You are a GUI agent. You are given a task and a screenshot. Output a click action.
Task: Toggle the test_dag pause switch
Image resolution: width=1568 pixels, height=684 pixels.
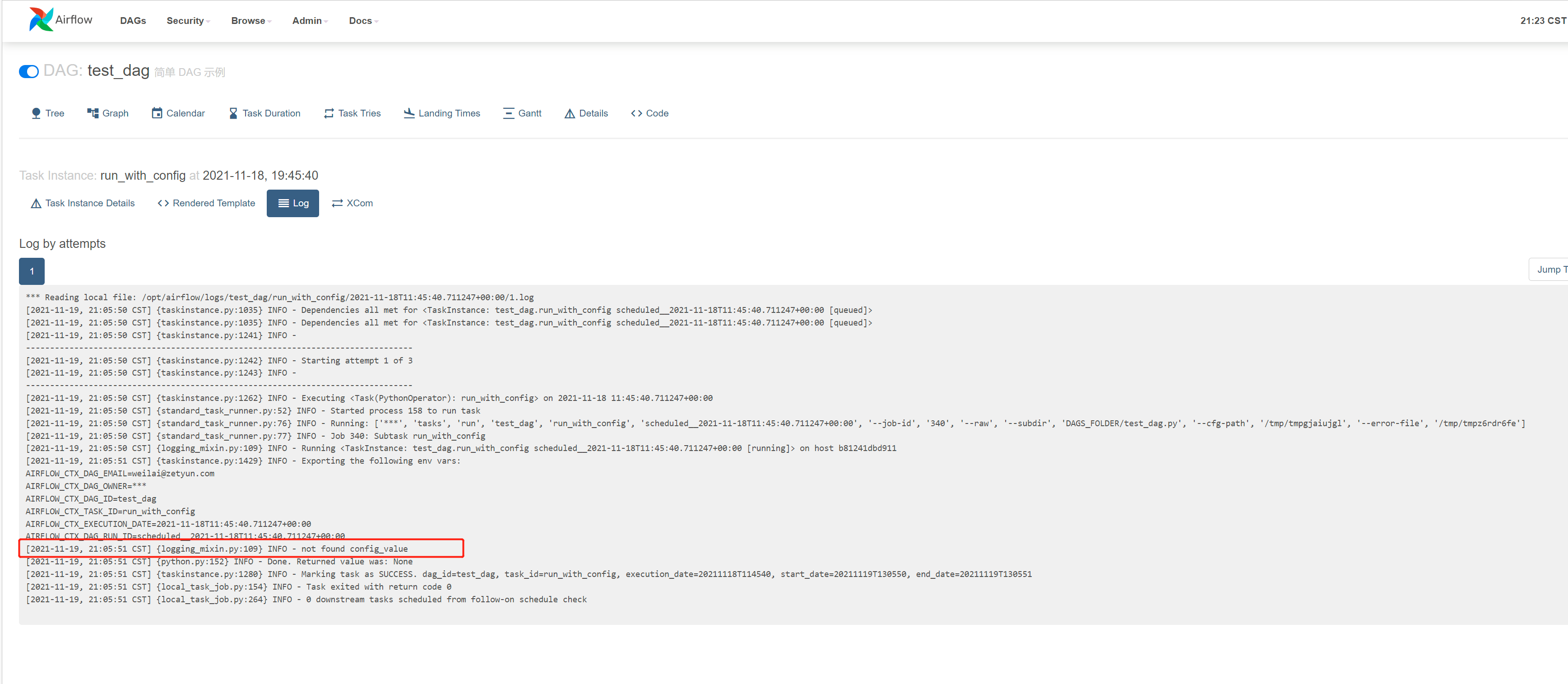tap(28, 72)
